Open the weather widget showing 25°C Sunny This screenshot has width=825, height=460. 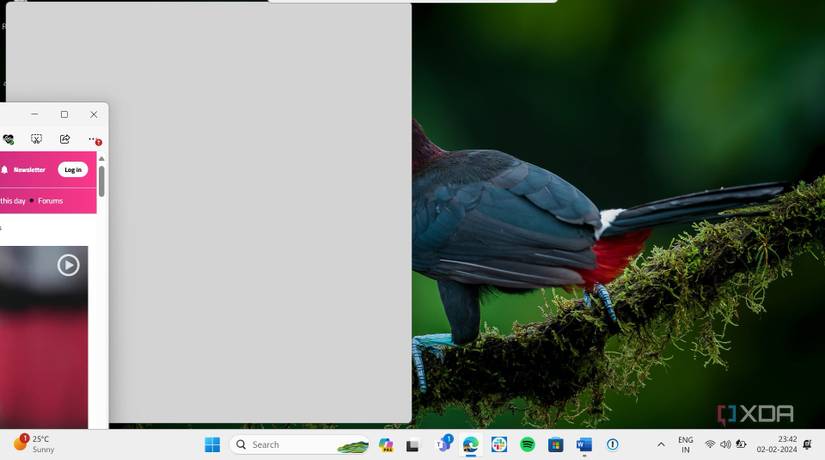[34, 444]
